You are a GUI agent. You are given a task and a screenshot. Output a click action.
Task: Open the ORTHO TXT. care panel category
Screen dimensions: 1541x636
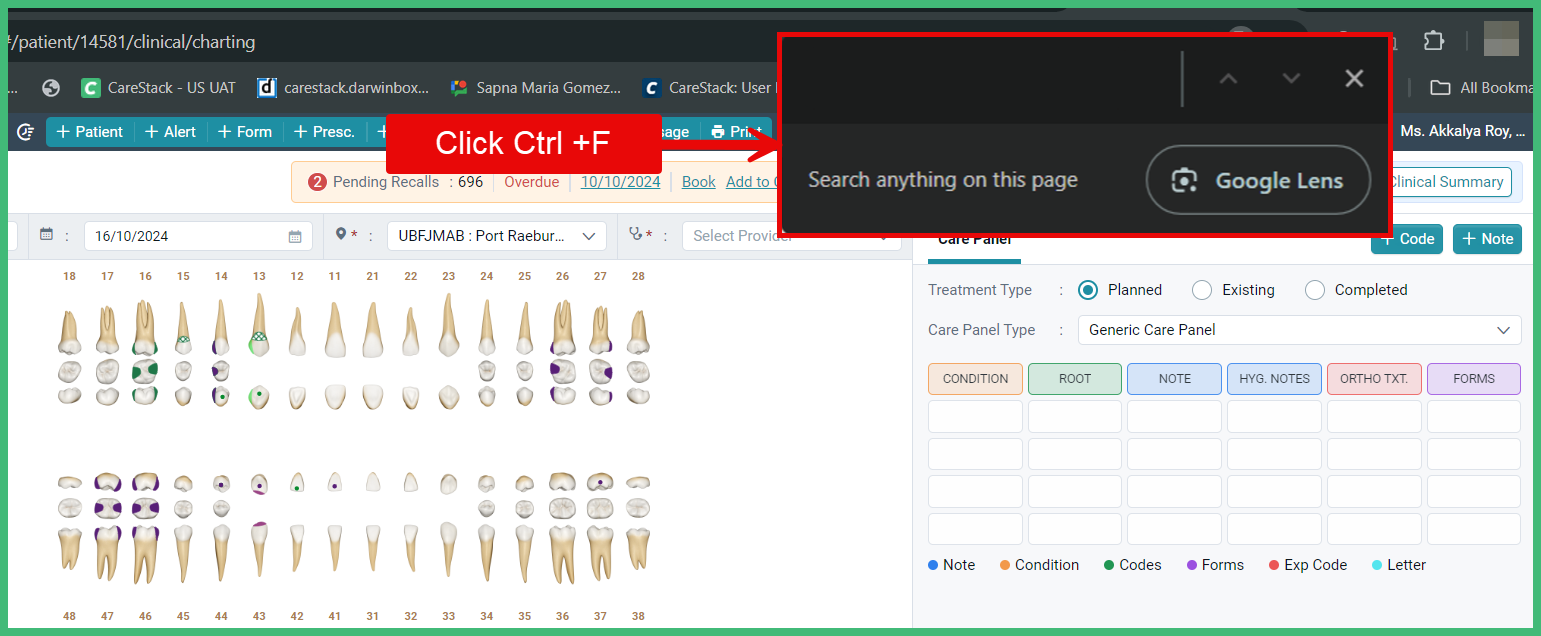point(1374,379)
